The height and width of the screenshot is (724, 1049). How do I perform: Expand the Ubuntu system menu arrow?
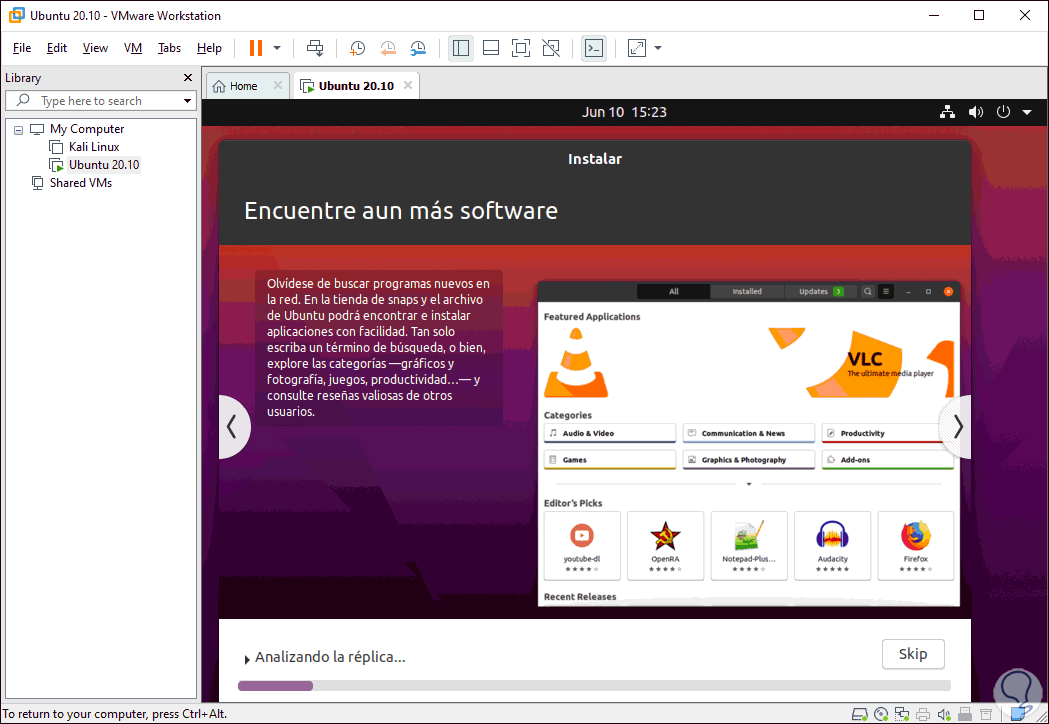(x=1027, y=112)
